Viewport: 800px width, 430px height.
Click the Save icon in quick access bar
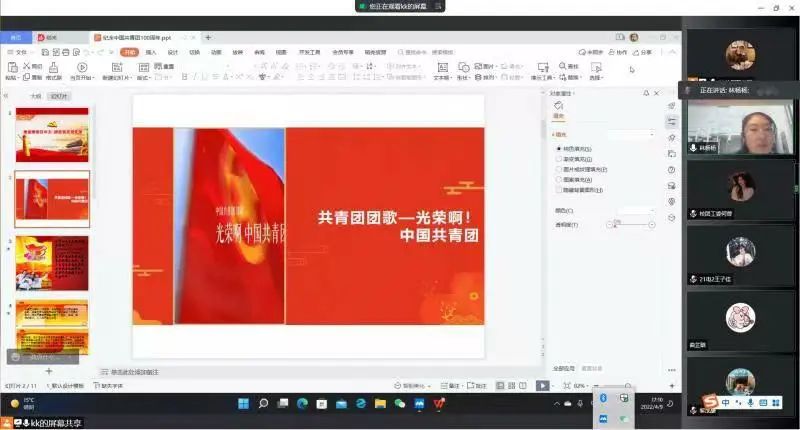coord(45,52)
